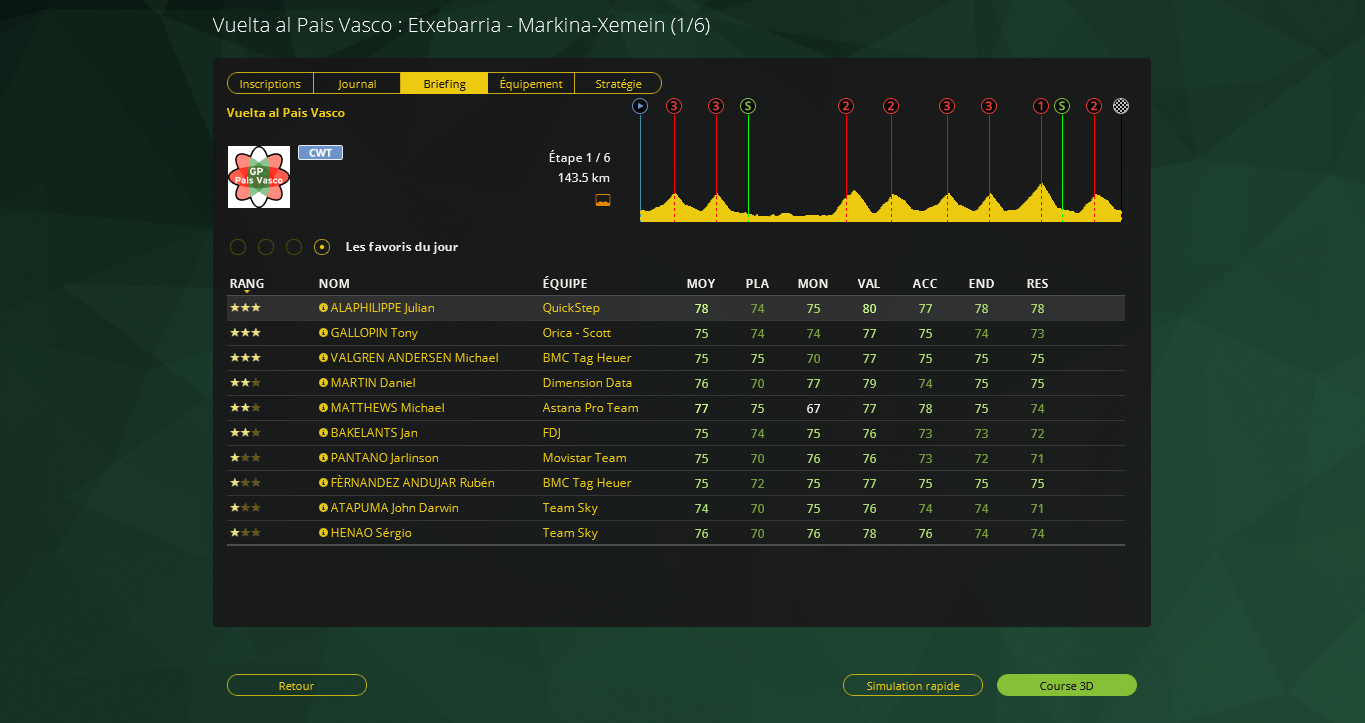This screenshot has height=723, width=1365.
Task: Click the Orica - Scott team name
Action: [577, 333]
